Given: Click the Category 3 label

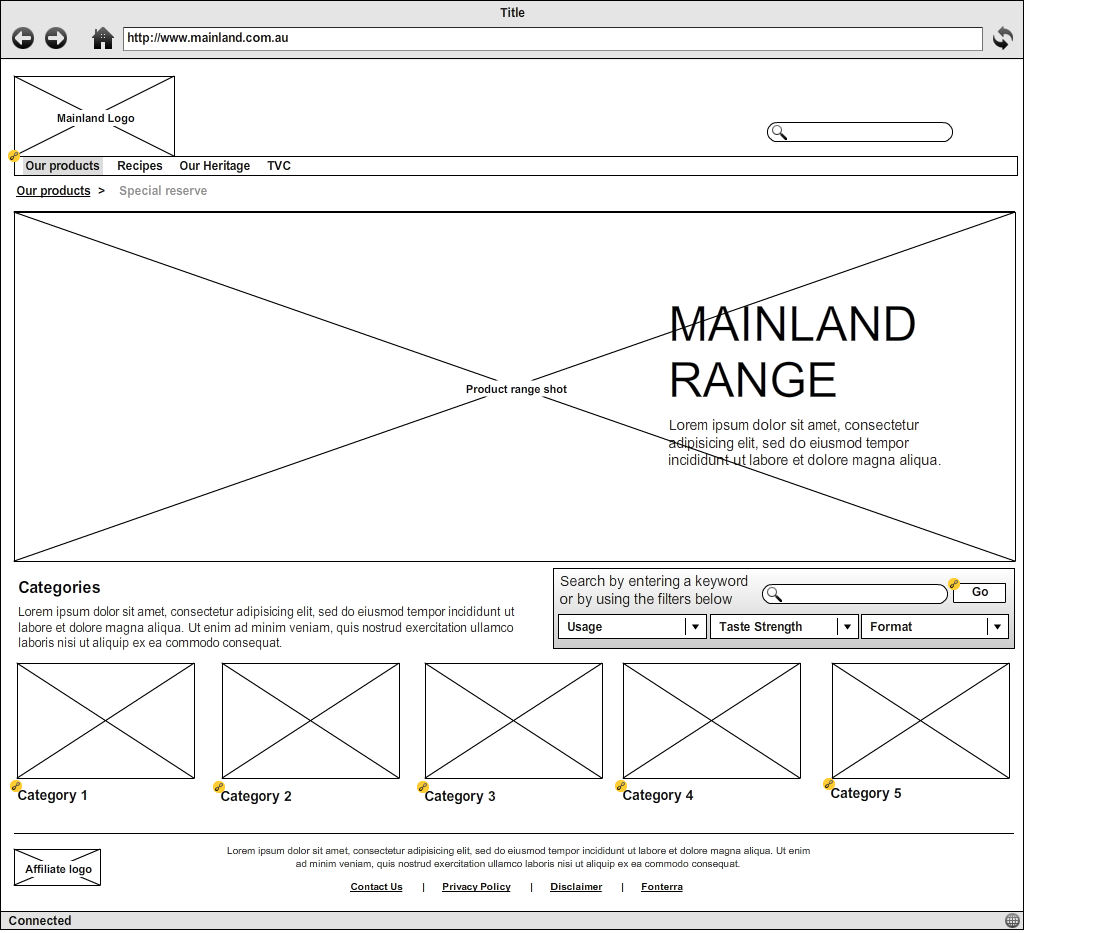Looking at the screenshot, I should pyautogui.click(x=460, y=796).
